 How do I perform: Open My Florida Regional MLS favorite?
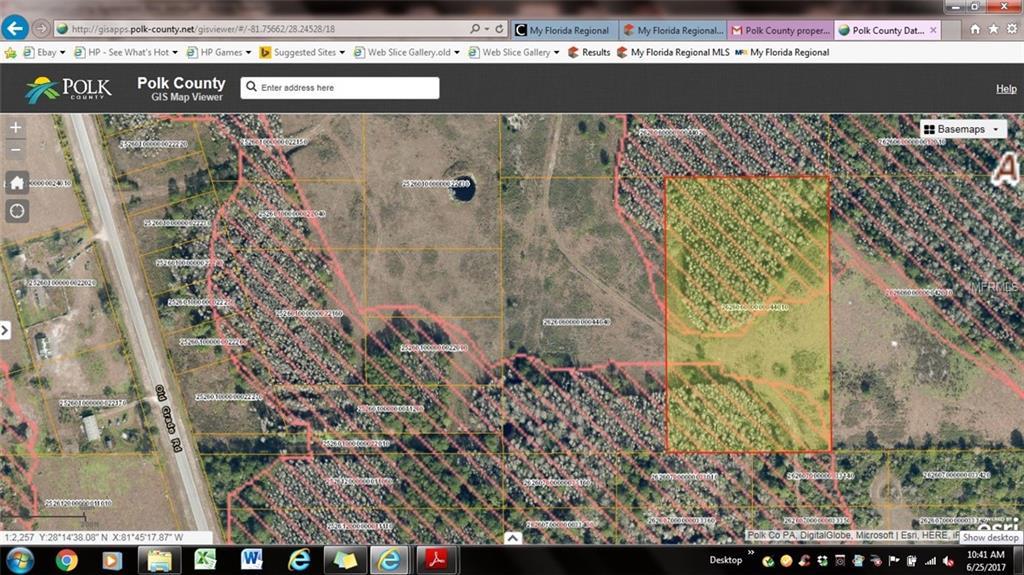[x=673, y=52]
